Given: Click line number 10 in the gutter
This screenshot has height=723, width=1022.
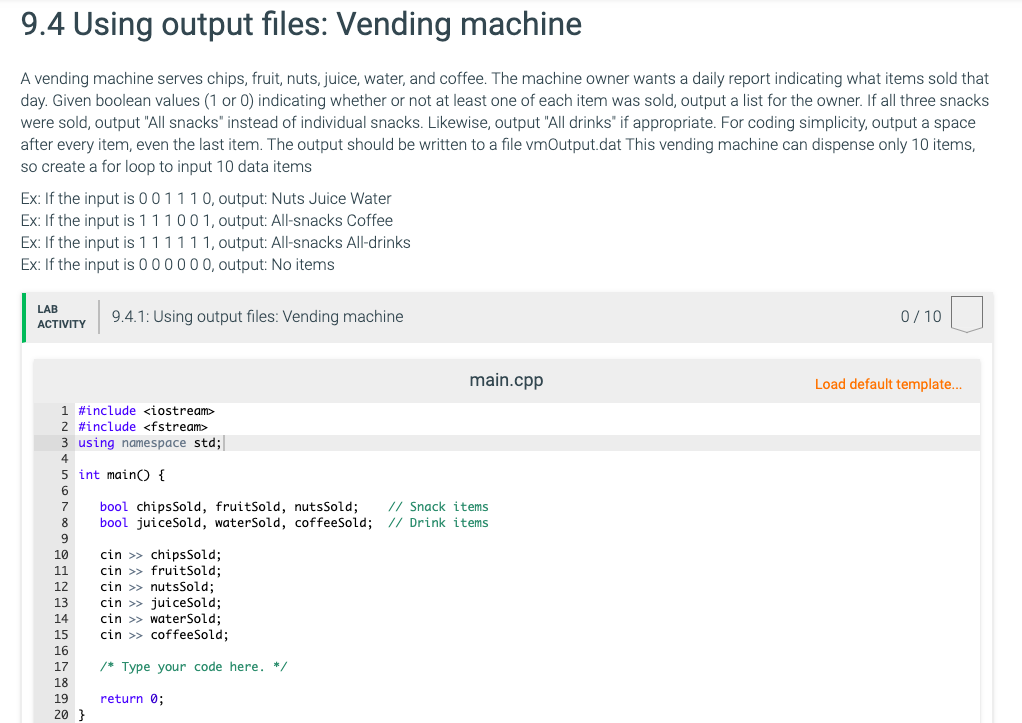Looking at the screenshot, I should (61, 554).
